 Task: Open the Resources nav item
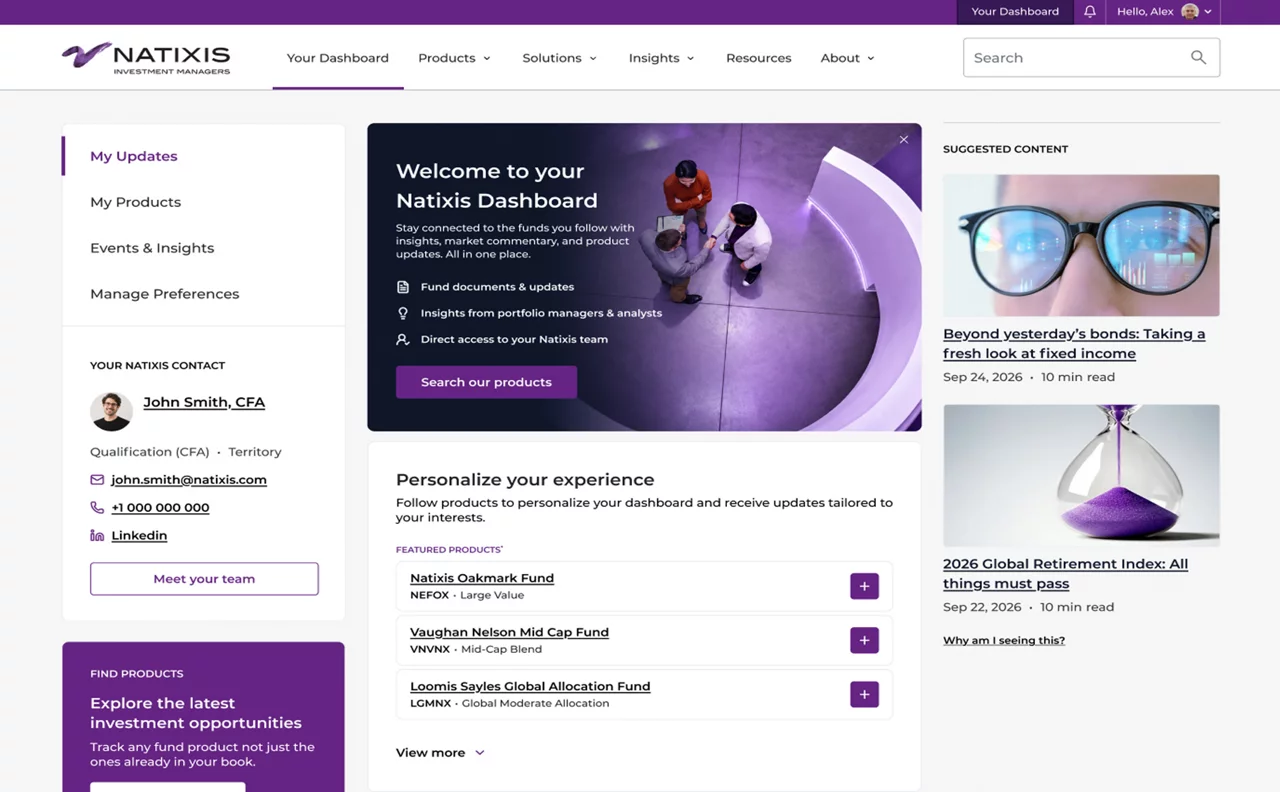point(759,58)
